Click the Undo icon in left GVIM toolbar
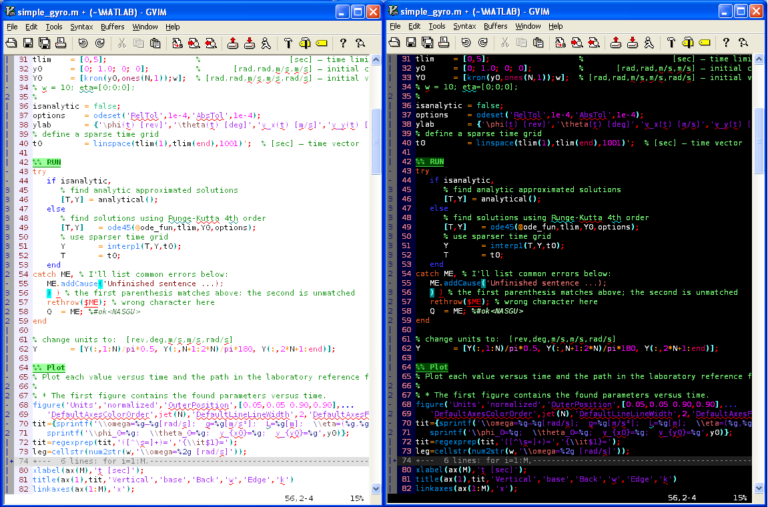768x507 pixels. pyautogui.click(x=80, y=43)
